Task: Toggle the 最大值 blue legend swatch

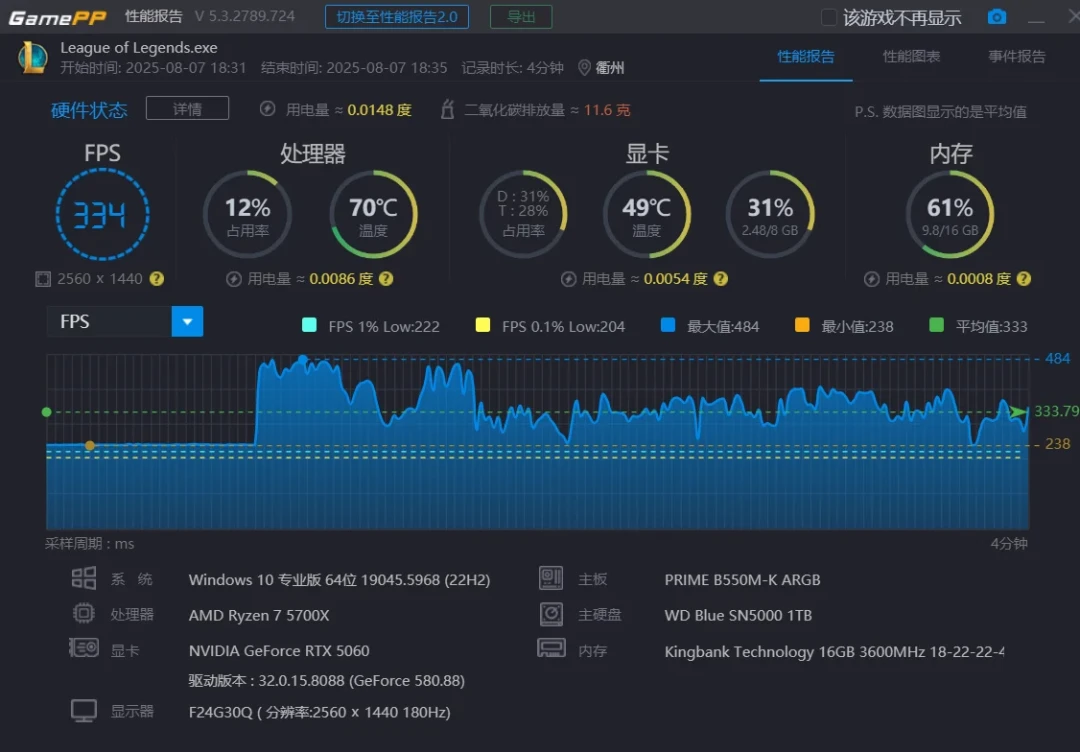Action: [667, 325]
